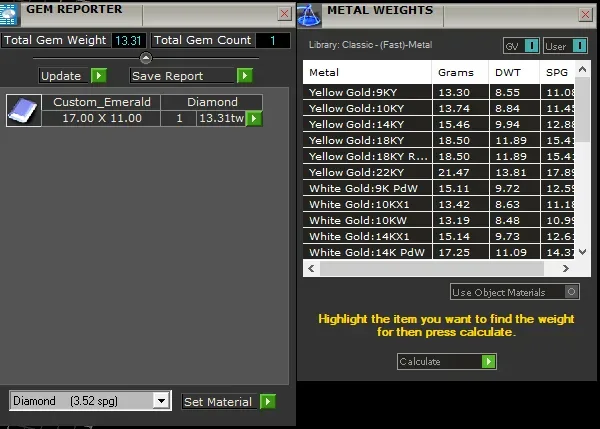600x429 pixels.
Task: Click the metal table horizontal scrollbar track
Action: click(432, 268)
